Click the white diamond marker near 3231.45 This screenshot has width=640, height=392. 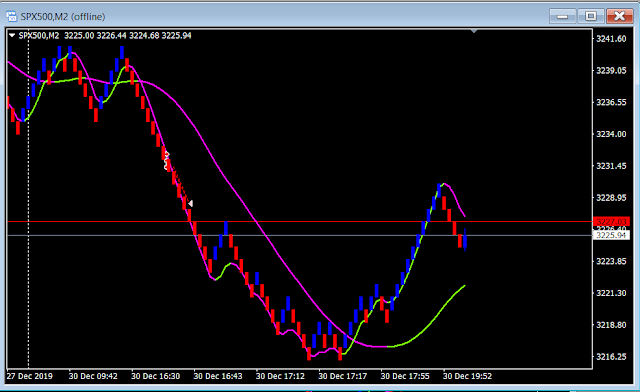coord(167,160)
